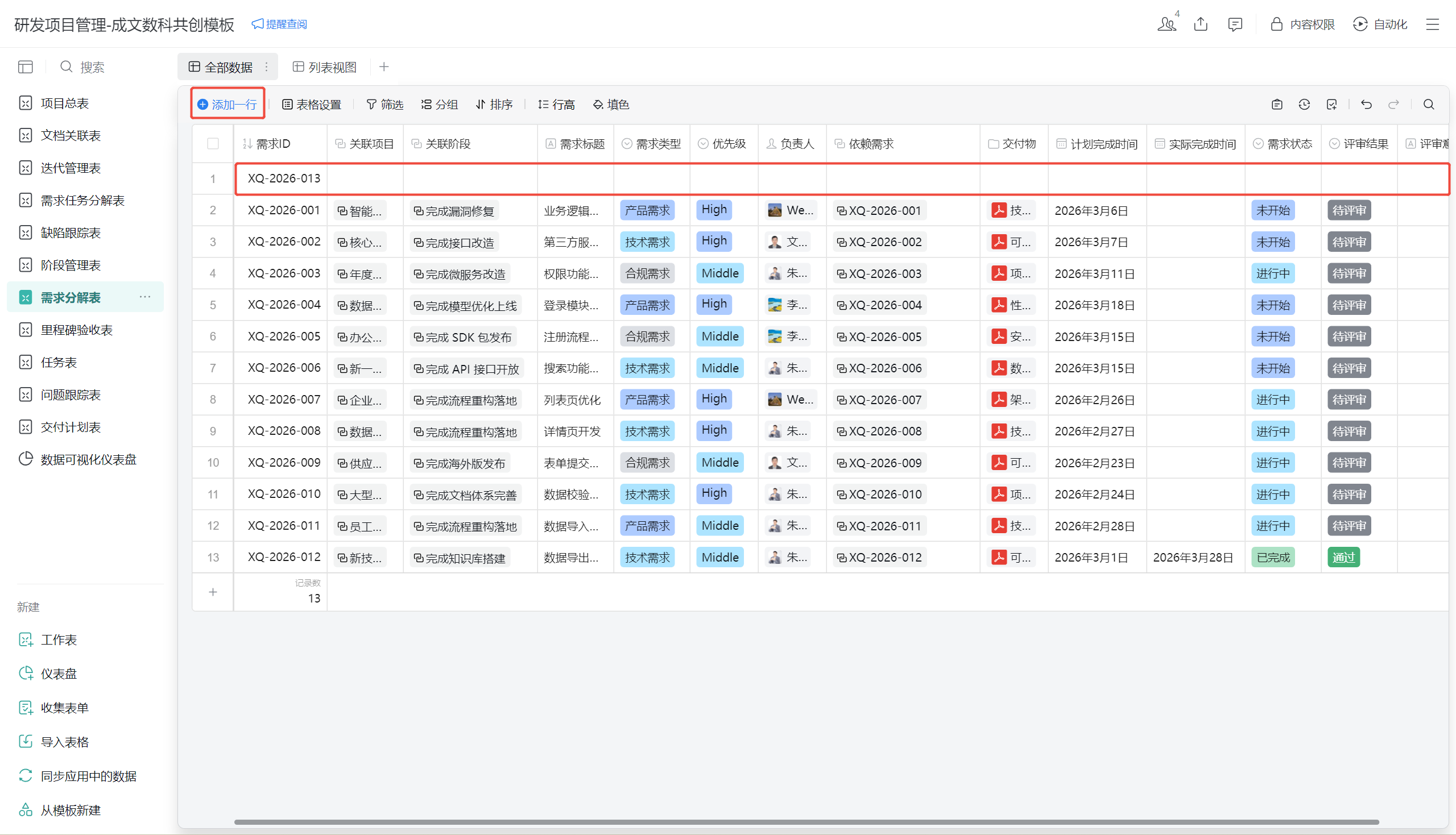Click the redo arrow icon
The width and height of the screenshot is (1456, 835).
point(1393,105)
